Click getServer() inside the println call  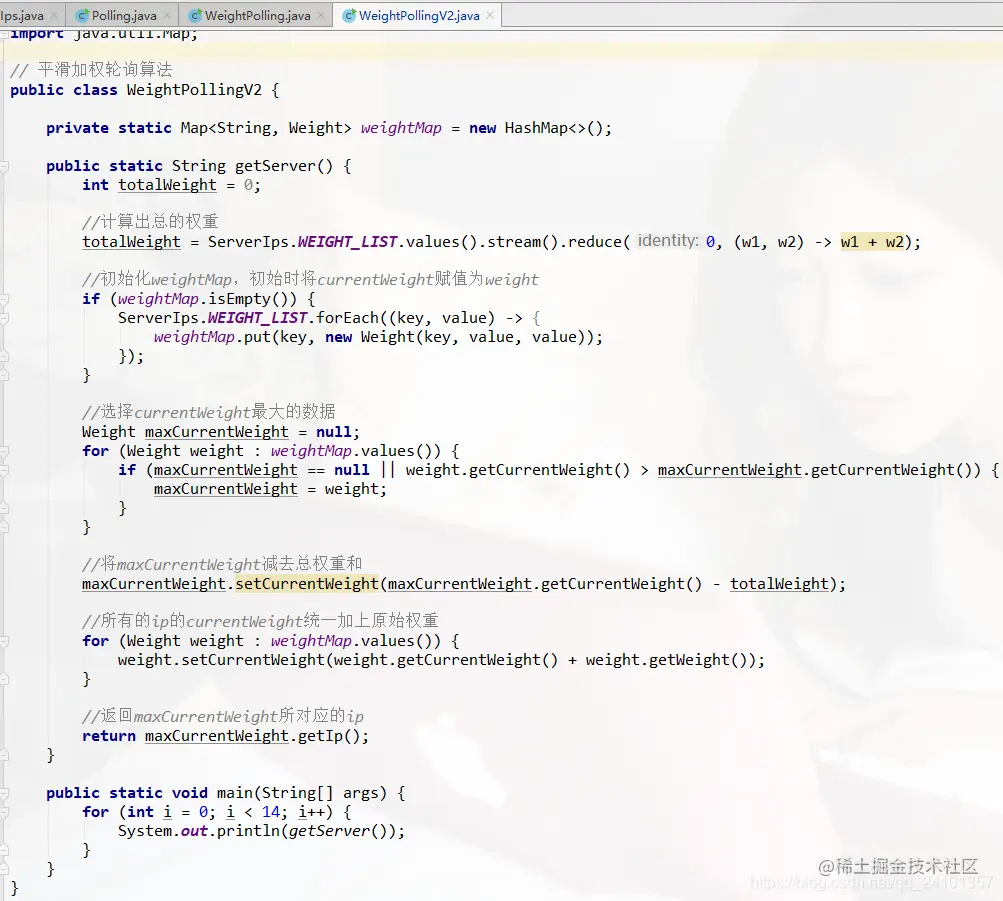point(338,832)
